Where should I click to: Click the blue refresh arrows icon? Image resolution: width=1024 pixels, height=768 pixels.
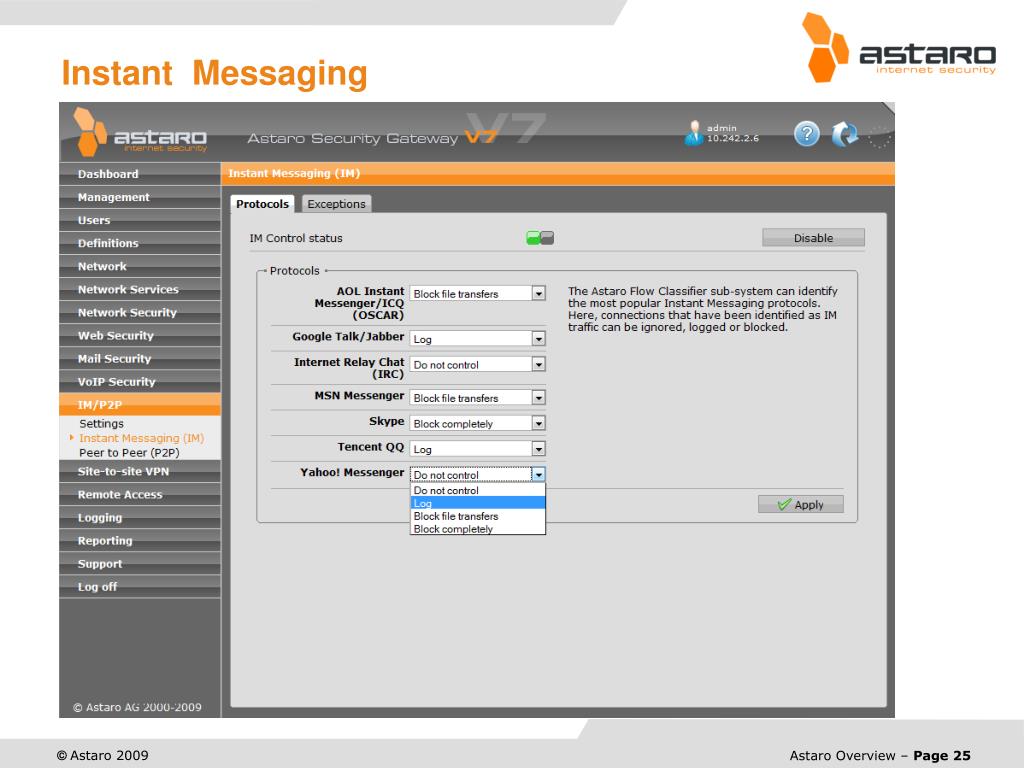coord(844,134)
